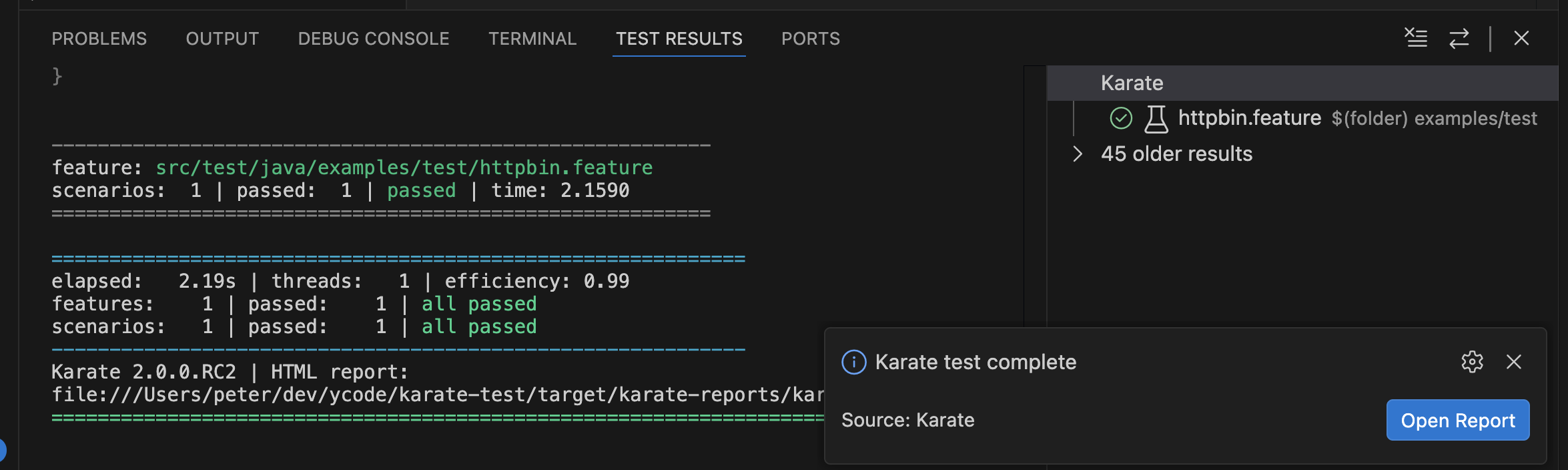Image resolution: width=1568 pixels, height=470 pixels.
Task: Open the httpbin.feature file path link
Action: [x=404, y=168]
